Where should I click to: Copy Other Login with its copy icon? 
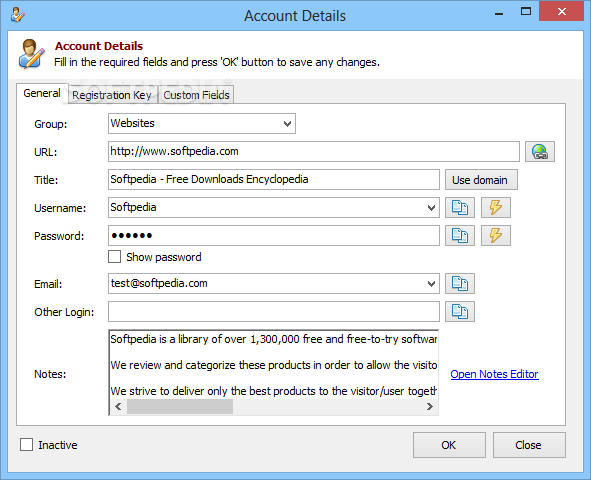(460, 312)
